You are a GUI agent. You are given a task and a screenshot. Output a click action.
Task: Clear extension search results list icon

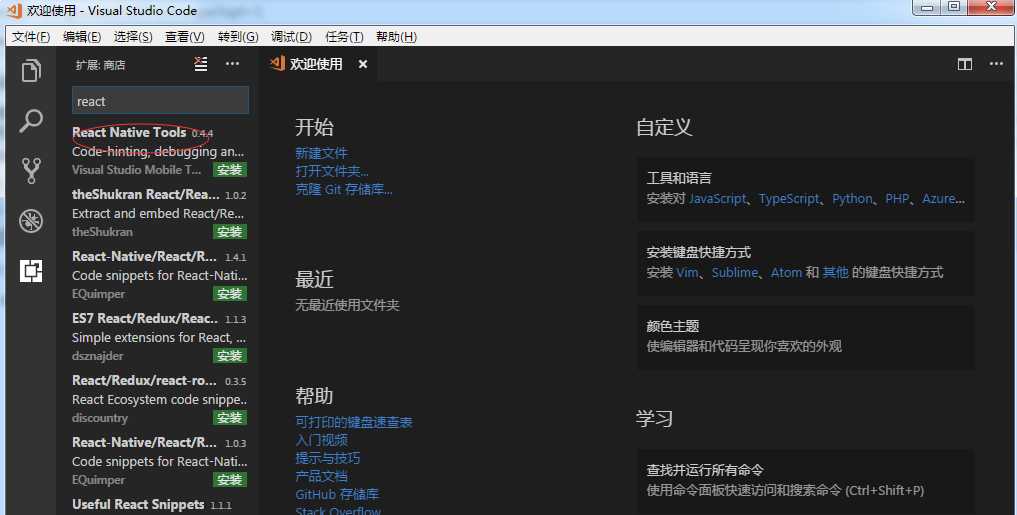point(201,64)
